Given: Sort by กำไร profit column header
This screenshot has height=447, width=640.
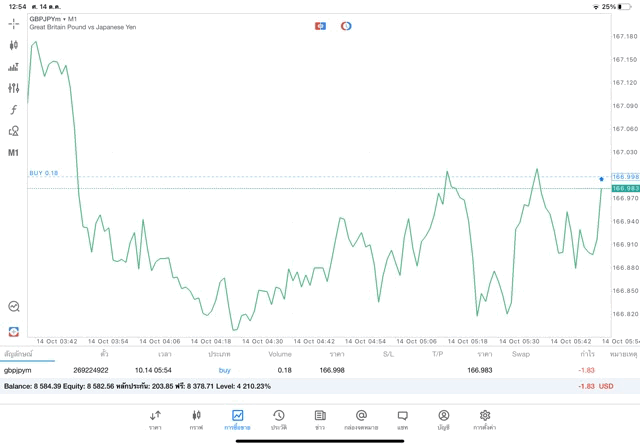Looking at the screenshot, I should 587,354.
